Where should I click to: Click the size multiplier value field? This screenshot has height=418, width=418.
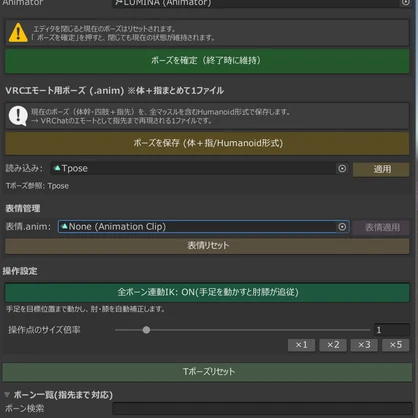click(392, 330)
